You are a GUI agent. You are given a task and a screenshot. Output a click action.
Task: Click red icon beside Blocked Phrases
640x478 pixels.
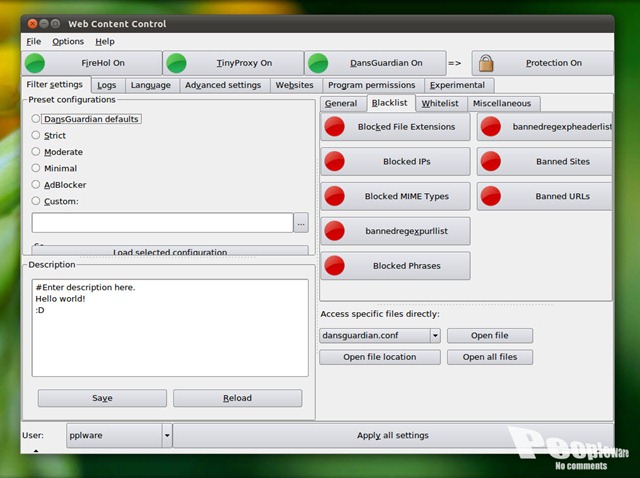[x=335, y=266]
